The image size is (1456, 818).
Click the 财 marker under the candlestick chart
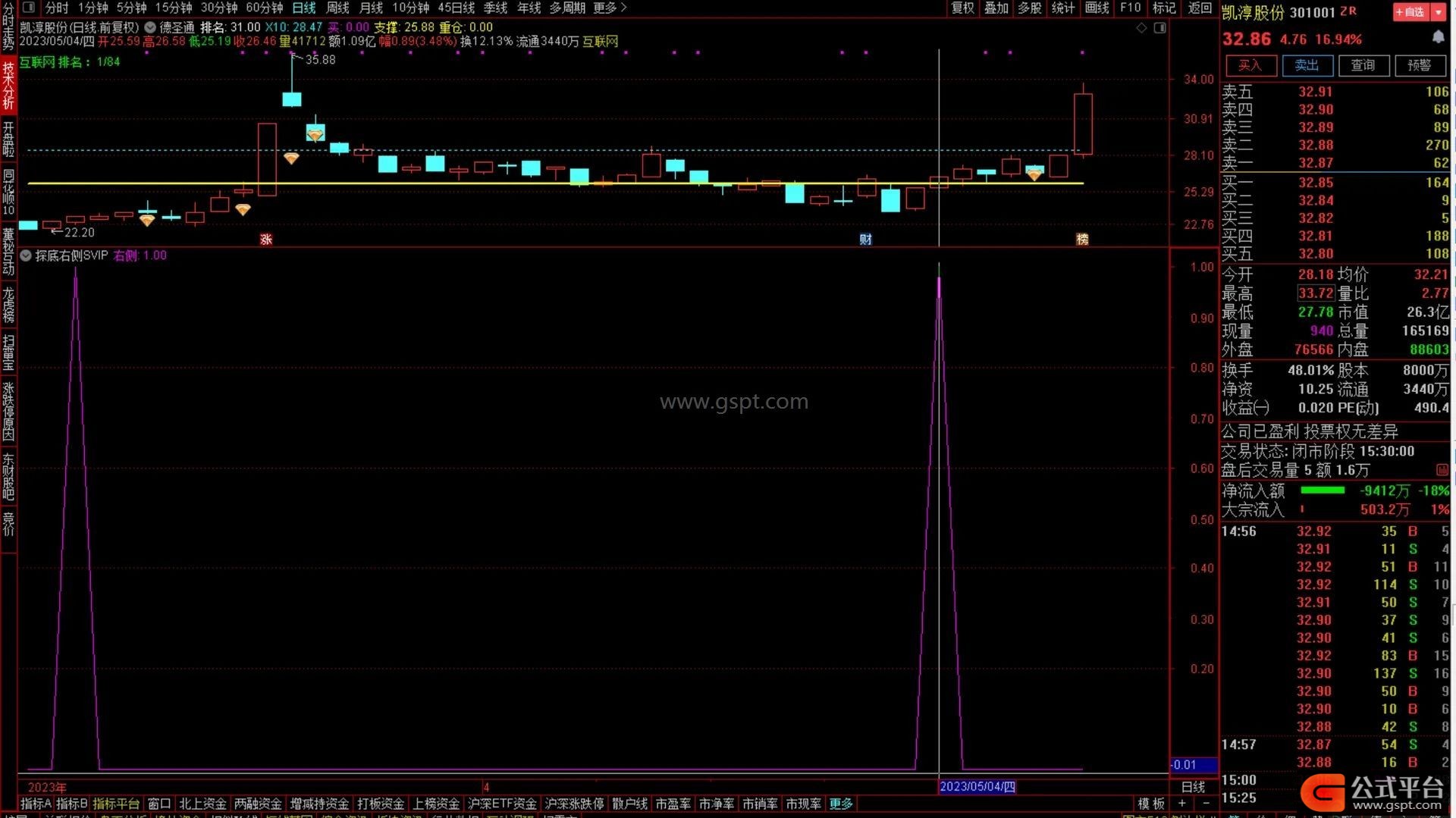point(865,239)
